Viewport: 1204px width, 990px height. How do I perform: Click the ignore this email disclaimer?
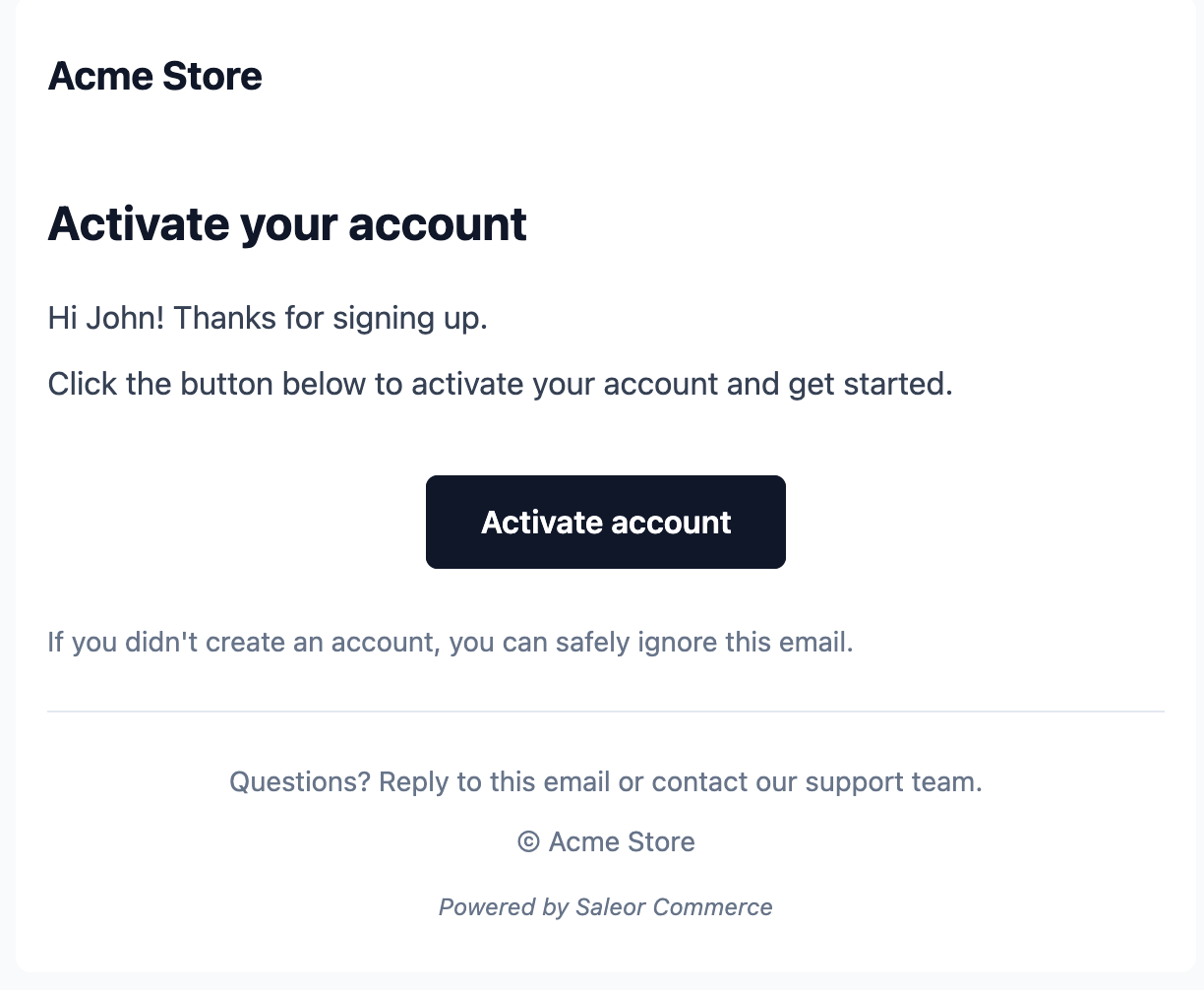(x=451, y=643)
